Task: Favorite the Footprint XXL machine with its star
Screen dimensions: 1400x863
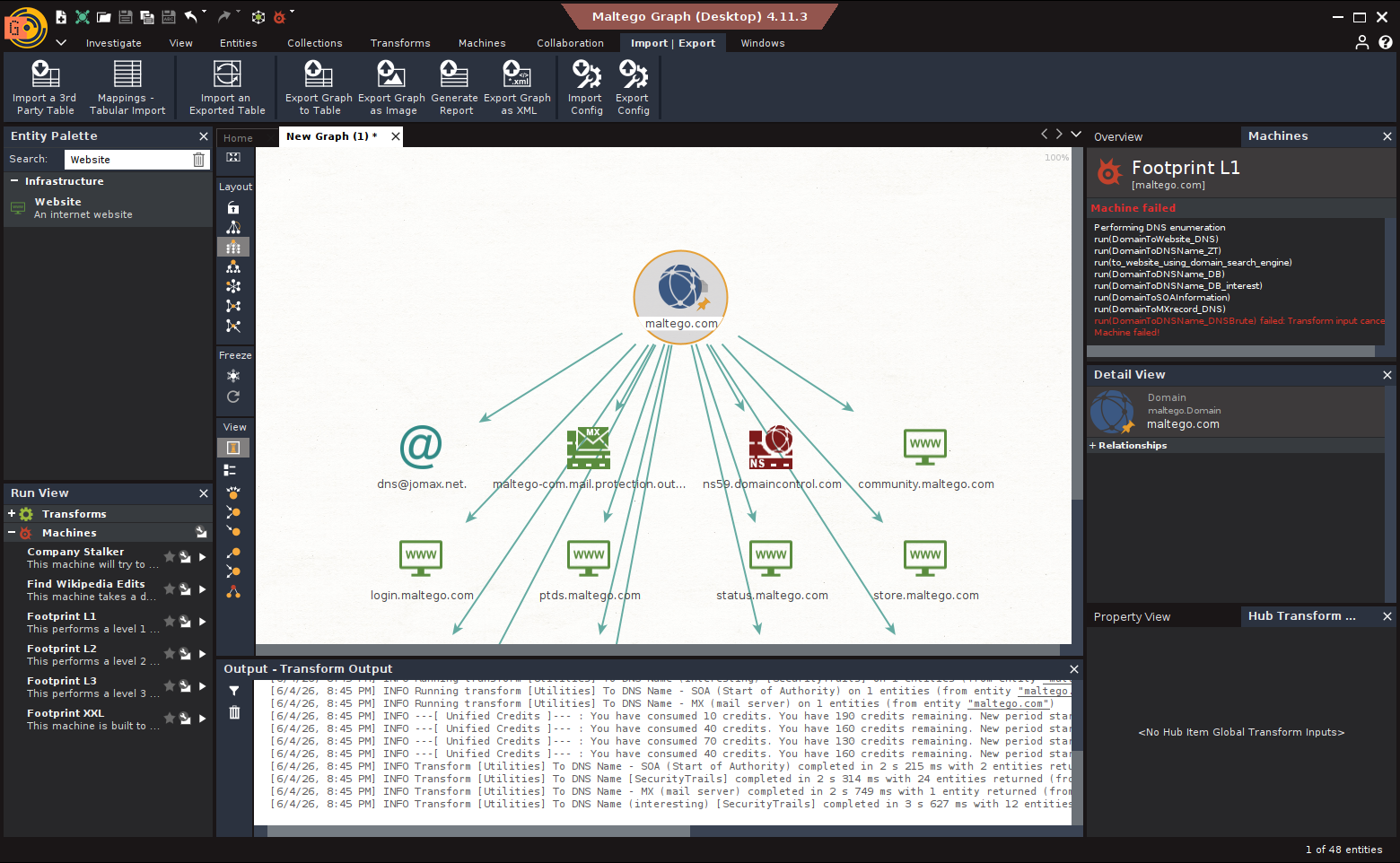Action: [x=169, y=718]
